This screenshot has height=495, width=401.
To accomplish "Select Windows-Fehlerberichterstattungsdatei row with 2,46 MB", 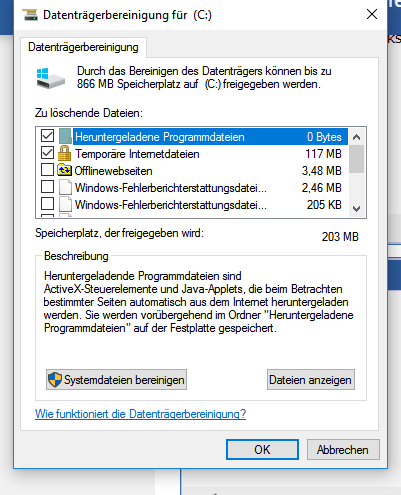I will [x=171, y=188].
